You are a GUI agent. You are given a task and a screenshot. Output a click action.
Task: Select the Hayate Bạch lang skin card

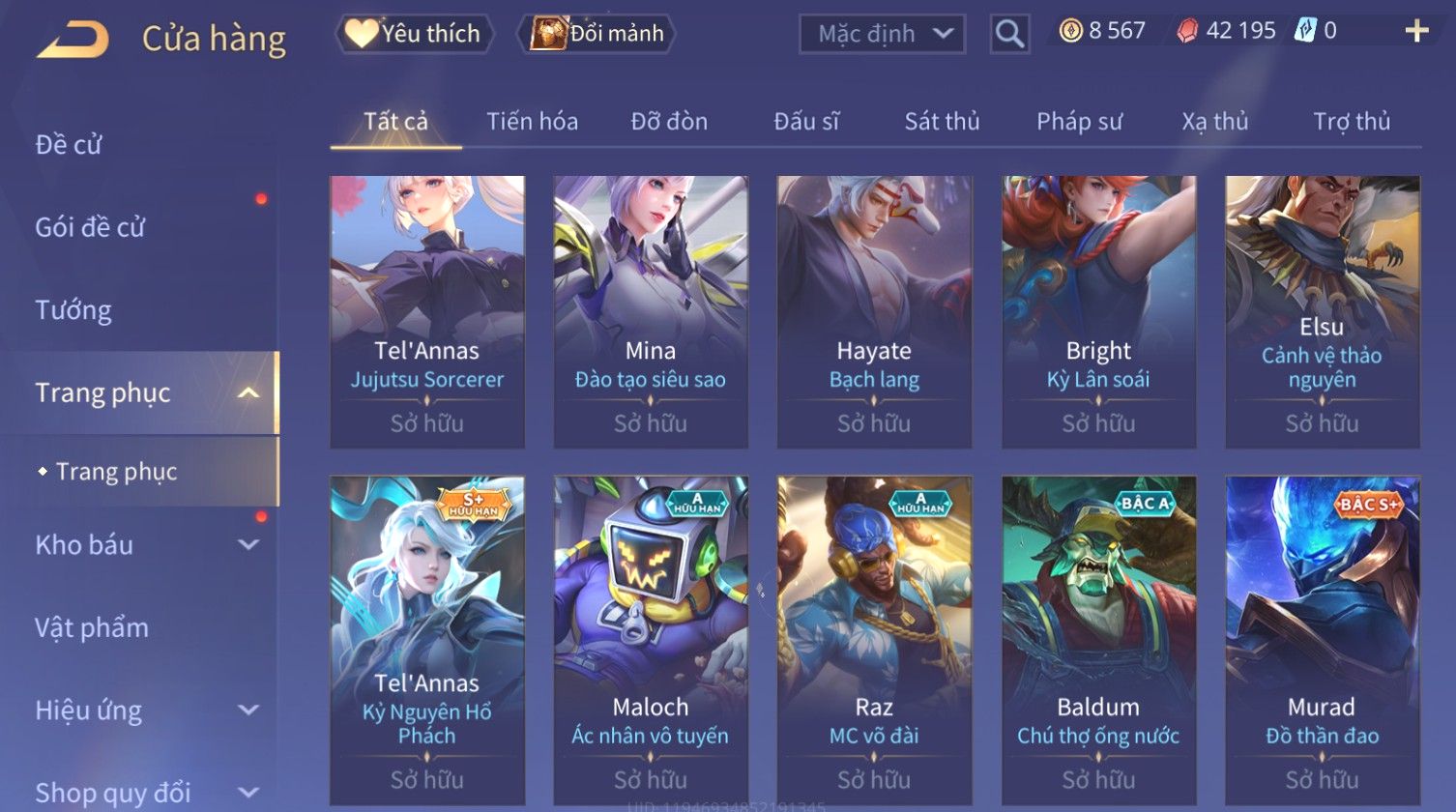pos(874,311)
